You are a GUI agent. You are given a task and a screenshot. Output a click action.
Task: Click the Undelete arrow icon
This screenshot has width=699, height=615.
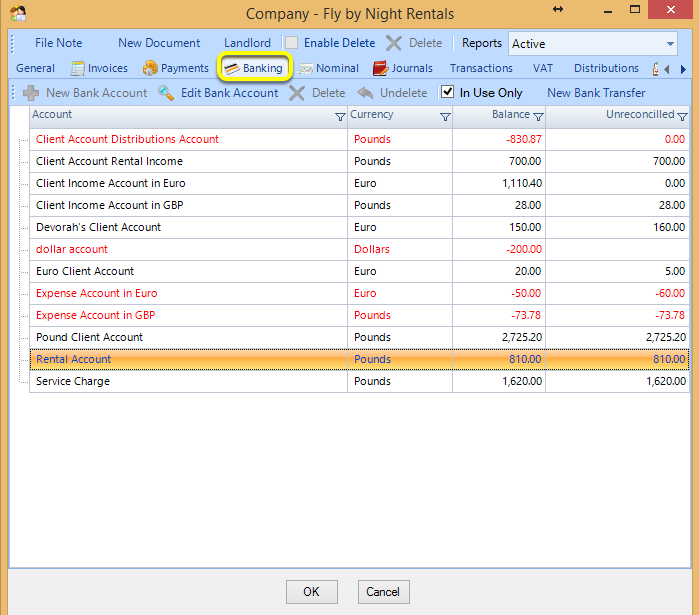pyautogui.click(x=365, y=93)
